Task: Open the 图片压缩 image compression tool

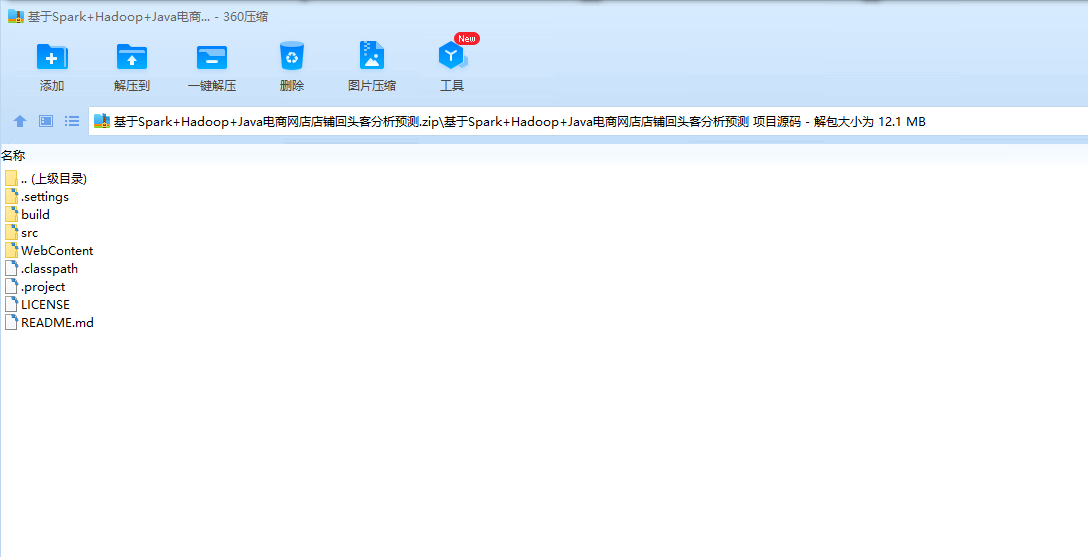Action: [x=372, y=55]
